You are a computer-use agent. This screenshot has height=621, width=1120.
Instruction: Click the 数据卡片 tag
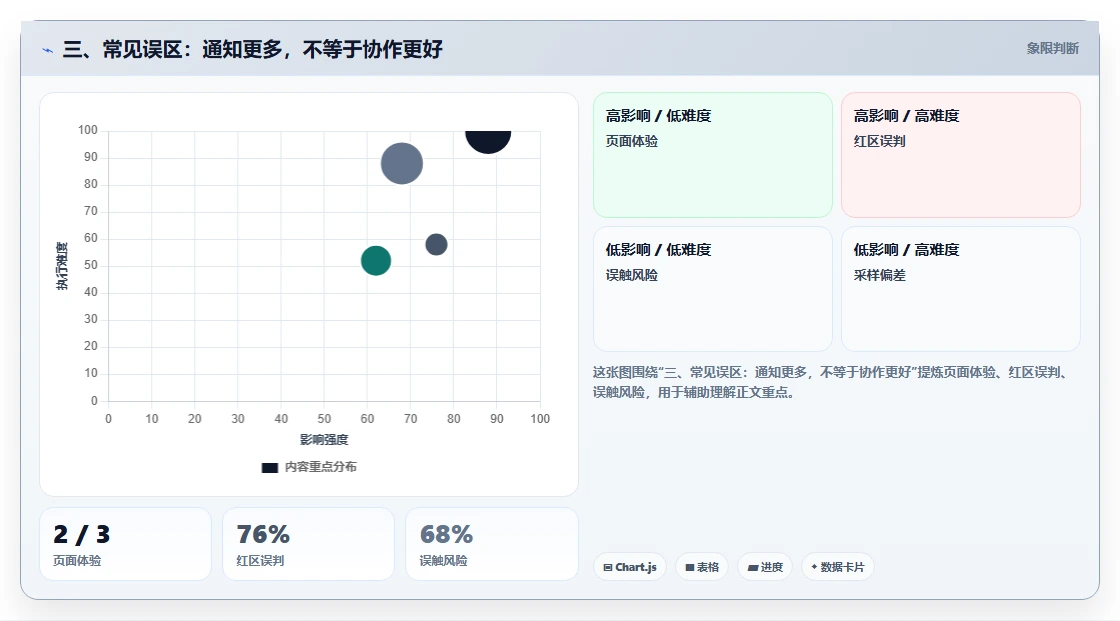point(838,567)
